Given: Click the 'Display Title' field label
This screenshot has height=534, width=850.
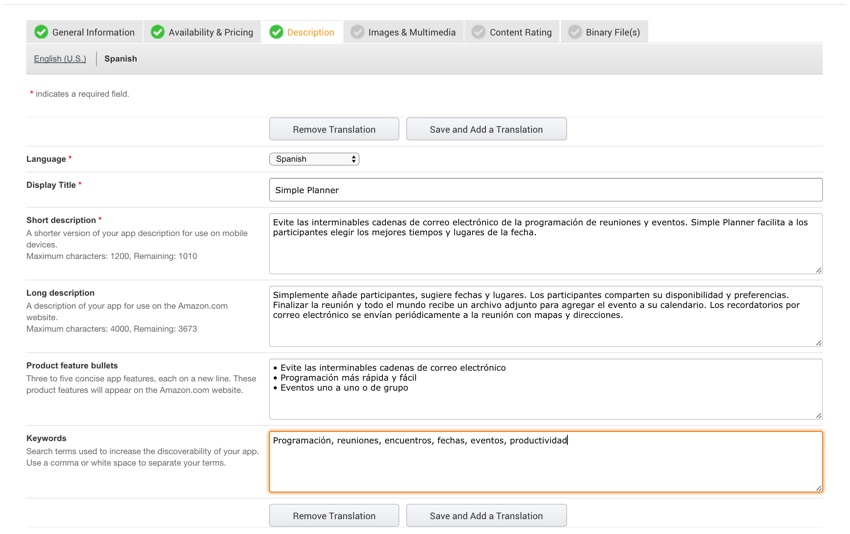Looking at the screenshot, I should pos(51,185).
